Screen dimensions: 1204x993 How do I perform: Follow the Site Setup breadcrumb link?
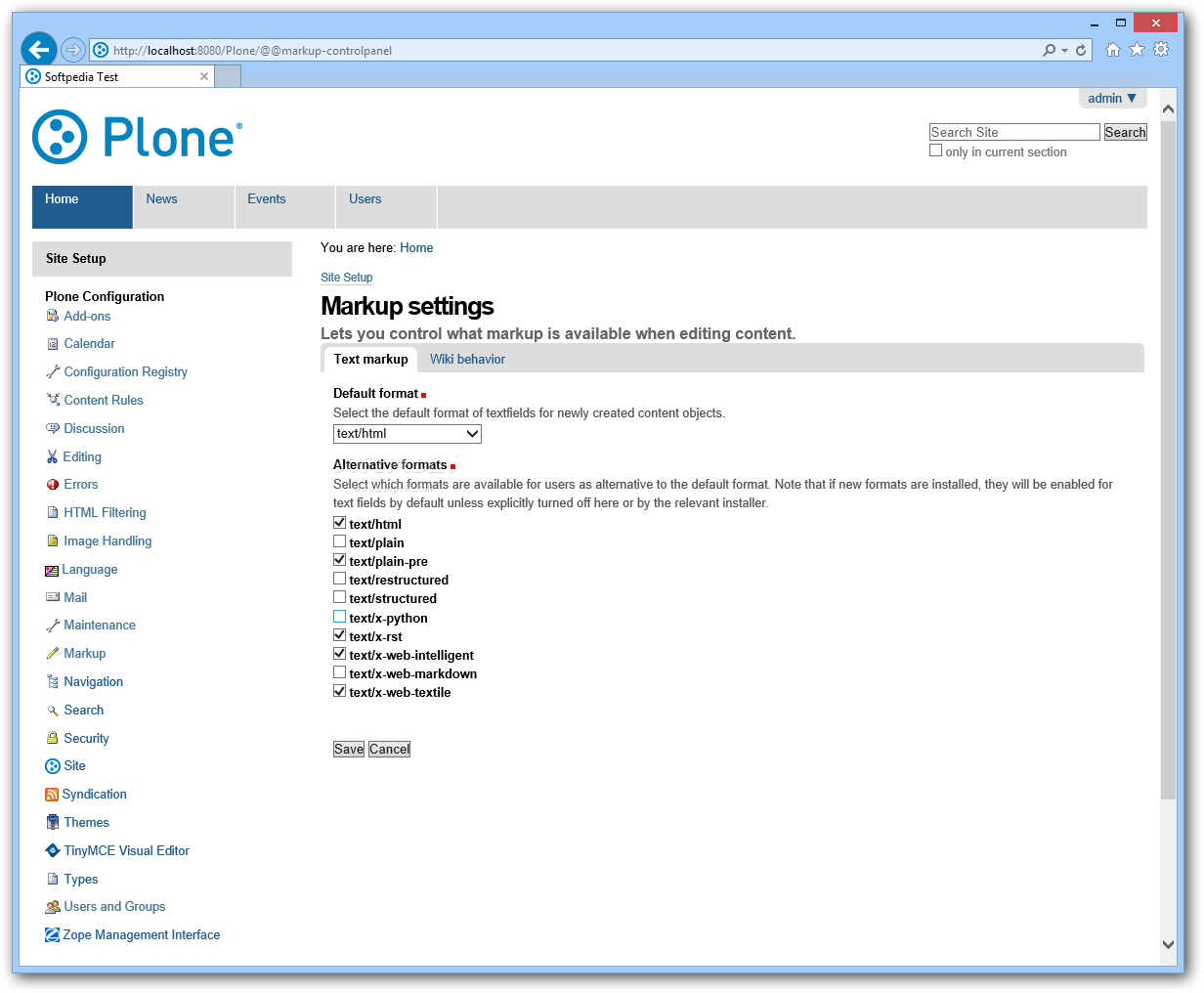[x=346, y=278]
